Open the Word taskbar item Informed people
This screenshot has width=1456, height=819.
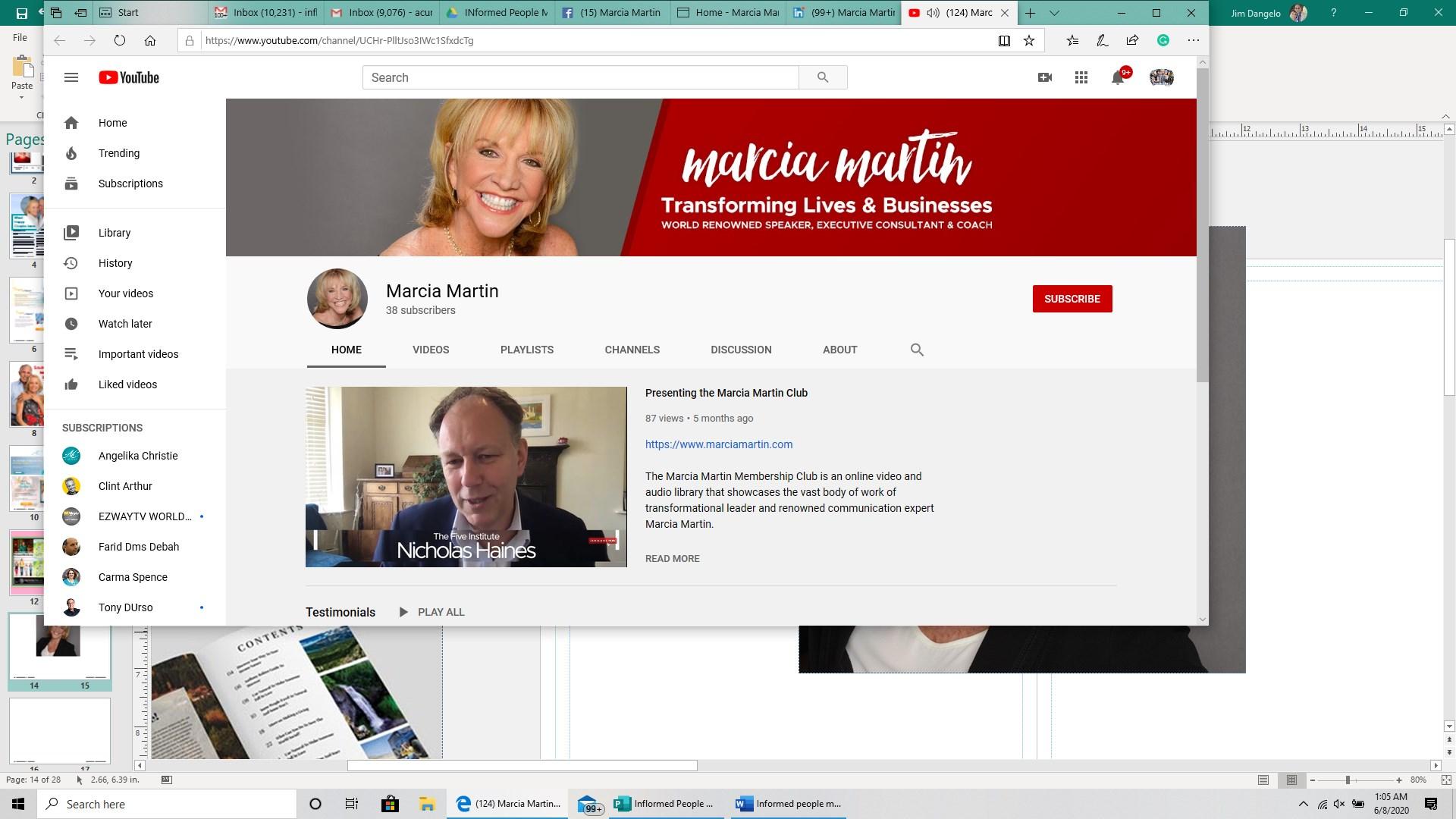pos(789,804)
